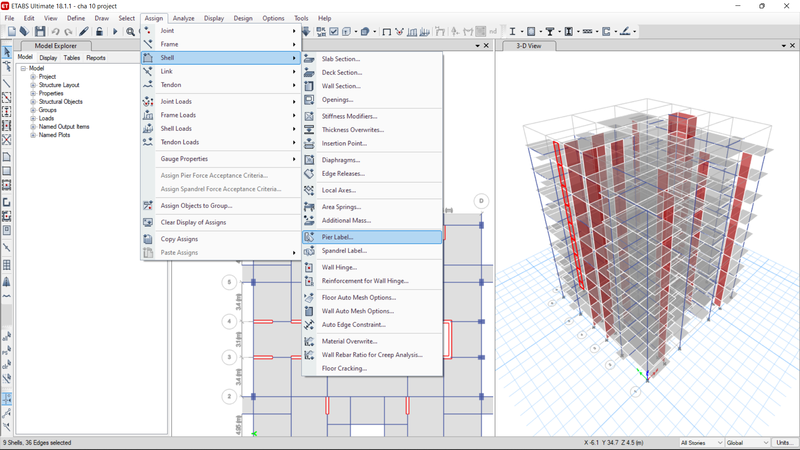The width and height of the screenshot is (800, 450).
Task: Select the 3-D View tab
Action: [529, 45]
